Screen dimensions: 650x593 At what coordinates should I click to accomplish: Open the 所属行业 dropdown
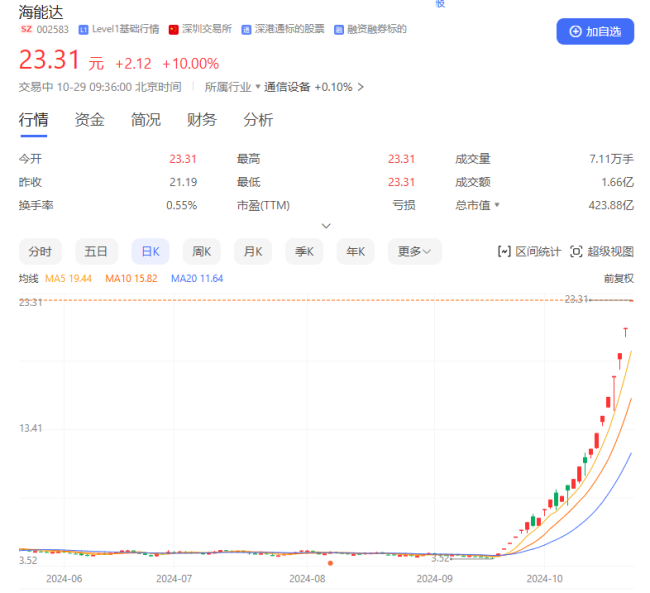tap(232, 87)
